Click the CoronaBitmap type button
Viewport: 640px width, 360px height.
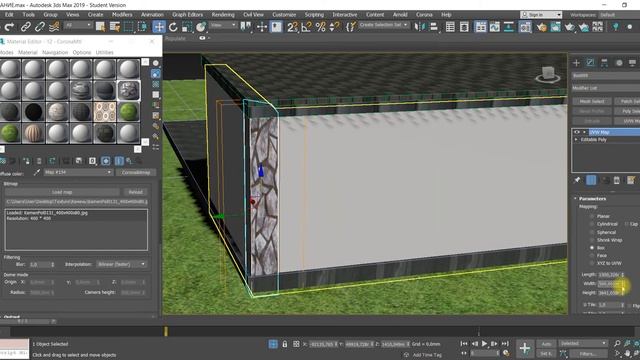click(x=136, y=172)
